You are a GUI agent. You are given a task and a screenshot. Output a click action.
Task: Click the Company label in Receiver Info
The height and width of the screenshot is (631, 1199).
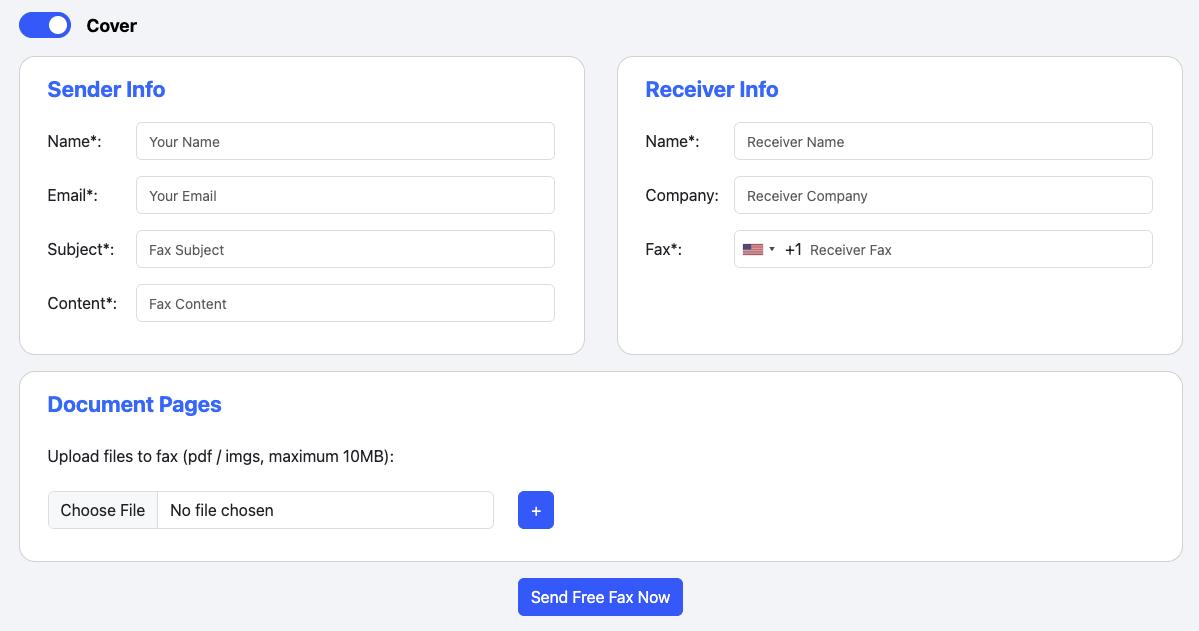coord(681,196)
